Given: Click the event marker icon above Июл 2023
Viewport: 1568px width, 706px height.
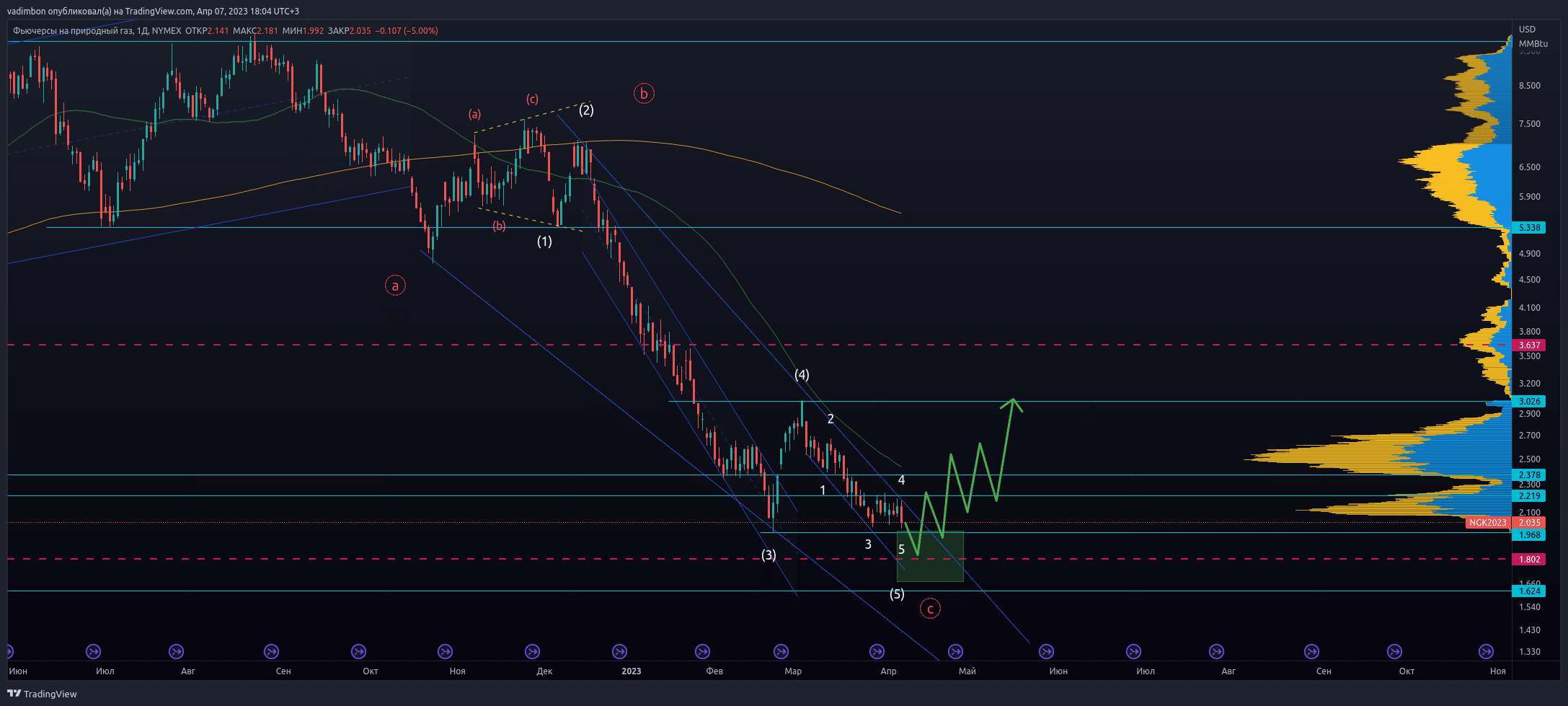Looking at the screenshot, I should [1133, 652].
